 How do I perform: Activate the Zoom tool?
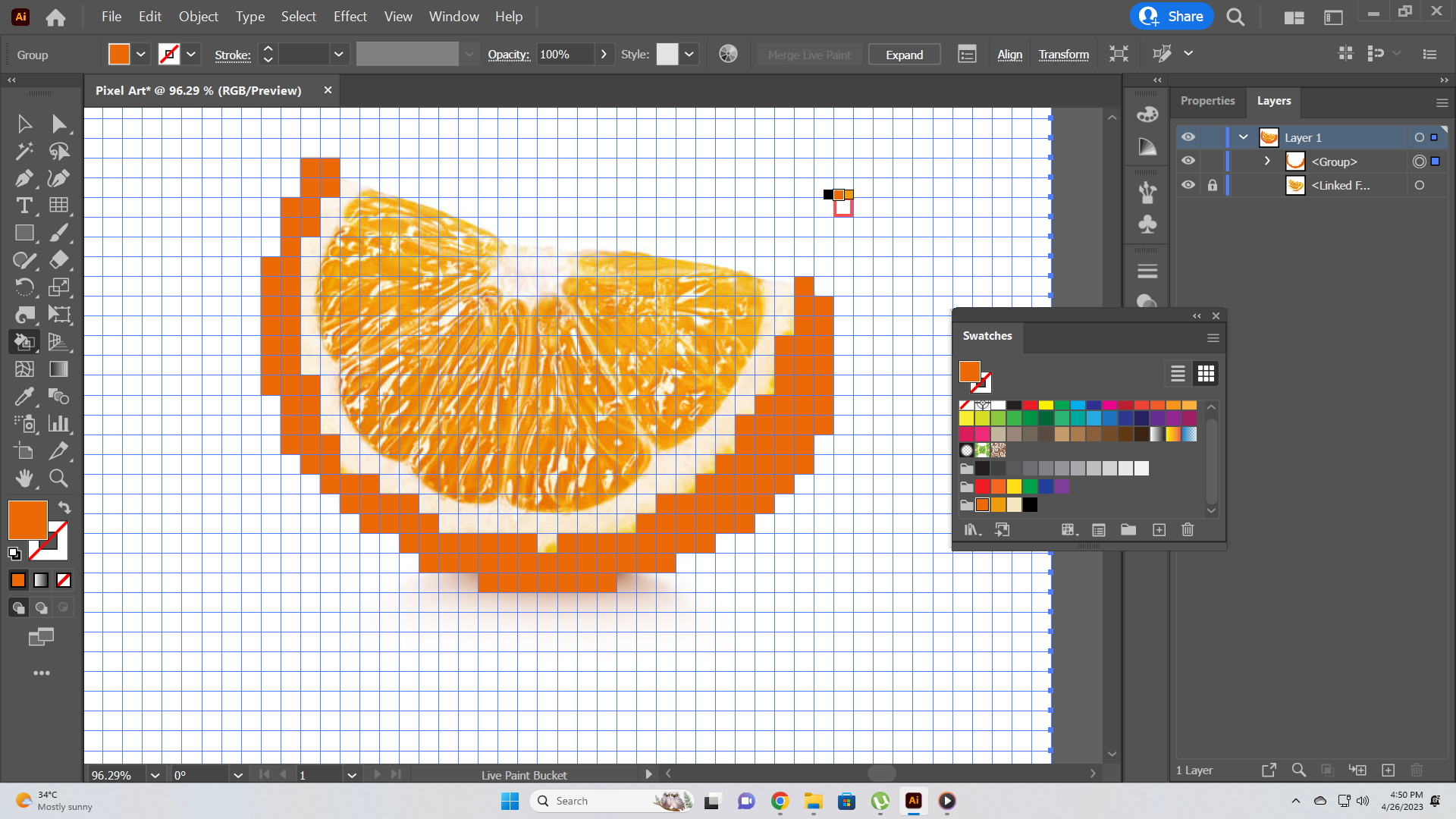pos(58,478)
